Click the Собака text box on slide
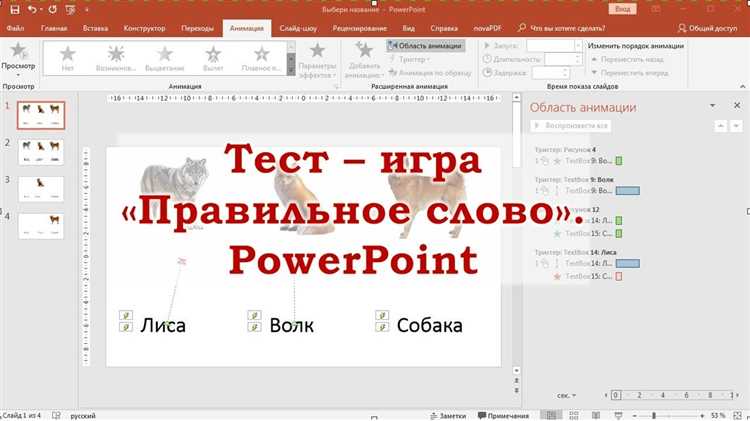This screenshot has height=421, width=750. point(430,325)
